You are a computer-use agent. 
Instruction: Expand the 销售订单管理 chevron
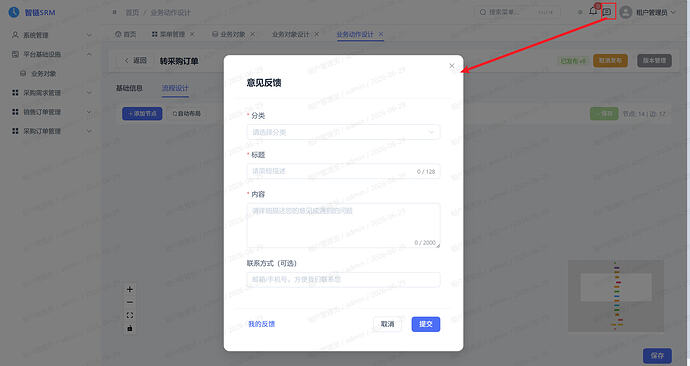point(89,112)
